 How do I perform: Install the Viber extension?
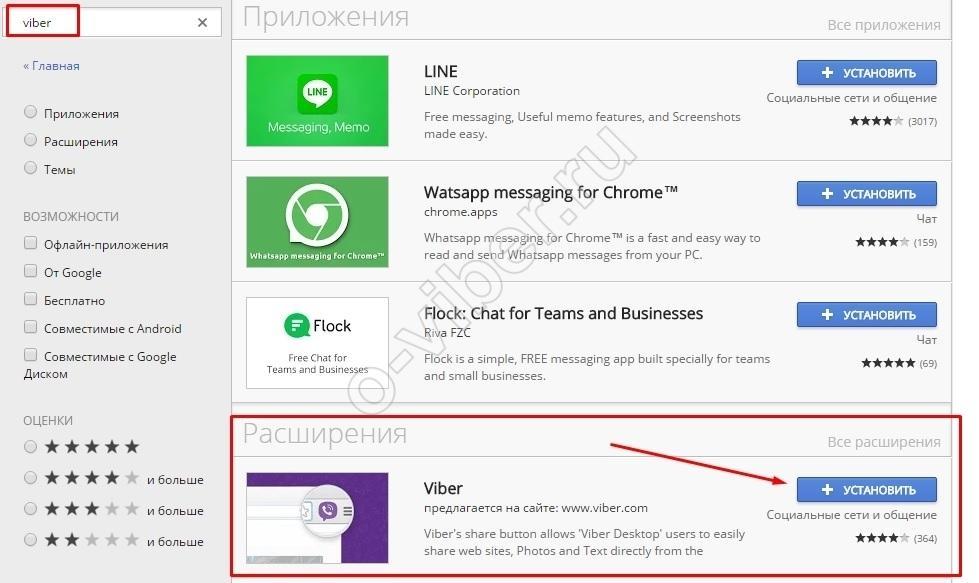point(866,489)
